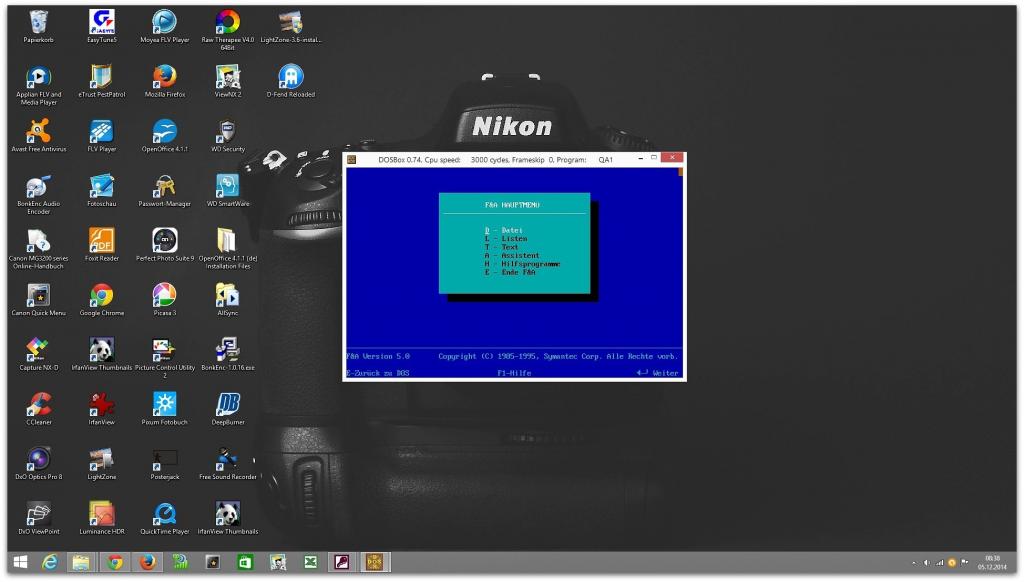Open Posterjack desktop icon
Viewport: 1024px width, 582px height.
pos(165,462)
